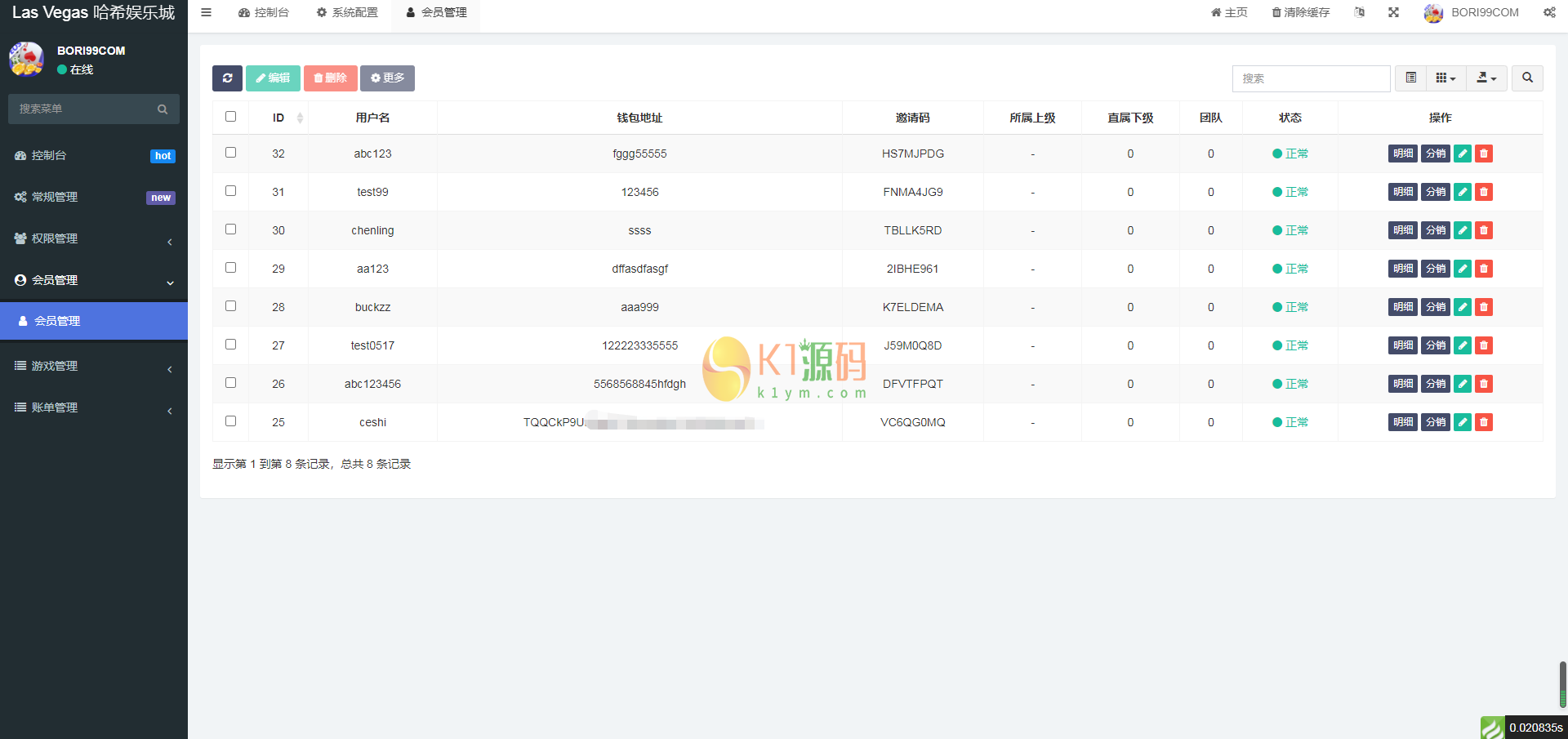This screenshot has width=1568, height=739.
Task: Click the search magnifier icon beside the search box
Action: [x=1527, y=78]
